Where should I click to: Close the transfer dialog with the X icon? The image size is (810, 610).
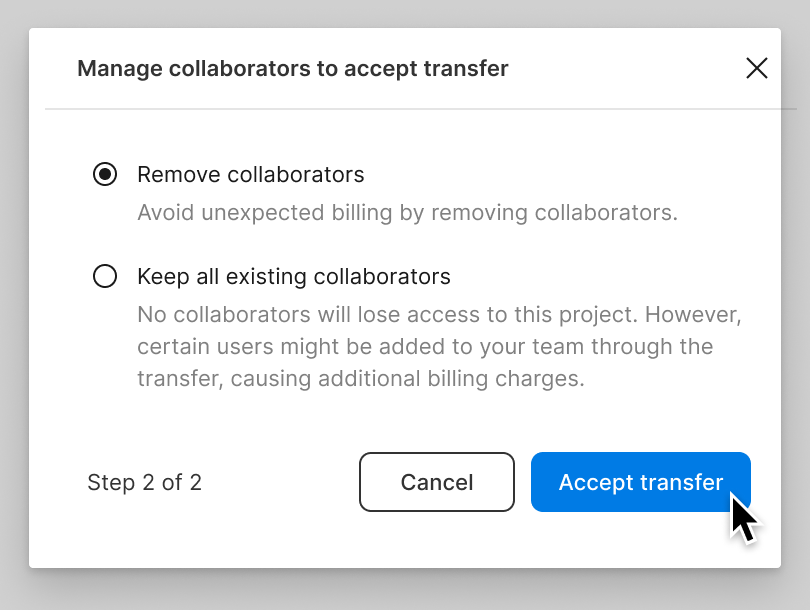tap(757, 68)
